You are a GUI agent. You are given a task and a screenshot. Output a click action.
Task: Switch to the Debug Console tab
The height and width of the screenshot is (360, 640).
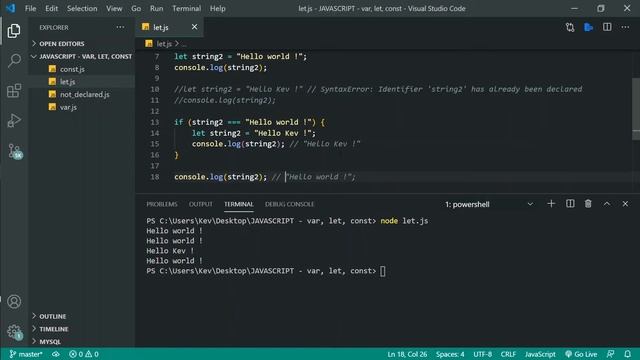[x=289, y=204]
